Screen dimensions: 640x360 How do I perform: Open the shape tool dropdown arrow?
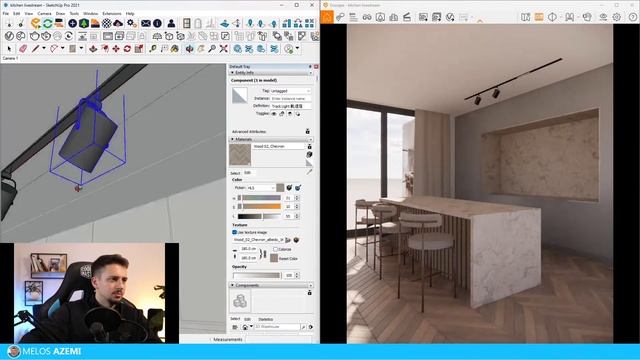[81, 49]
